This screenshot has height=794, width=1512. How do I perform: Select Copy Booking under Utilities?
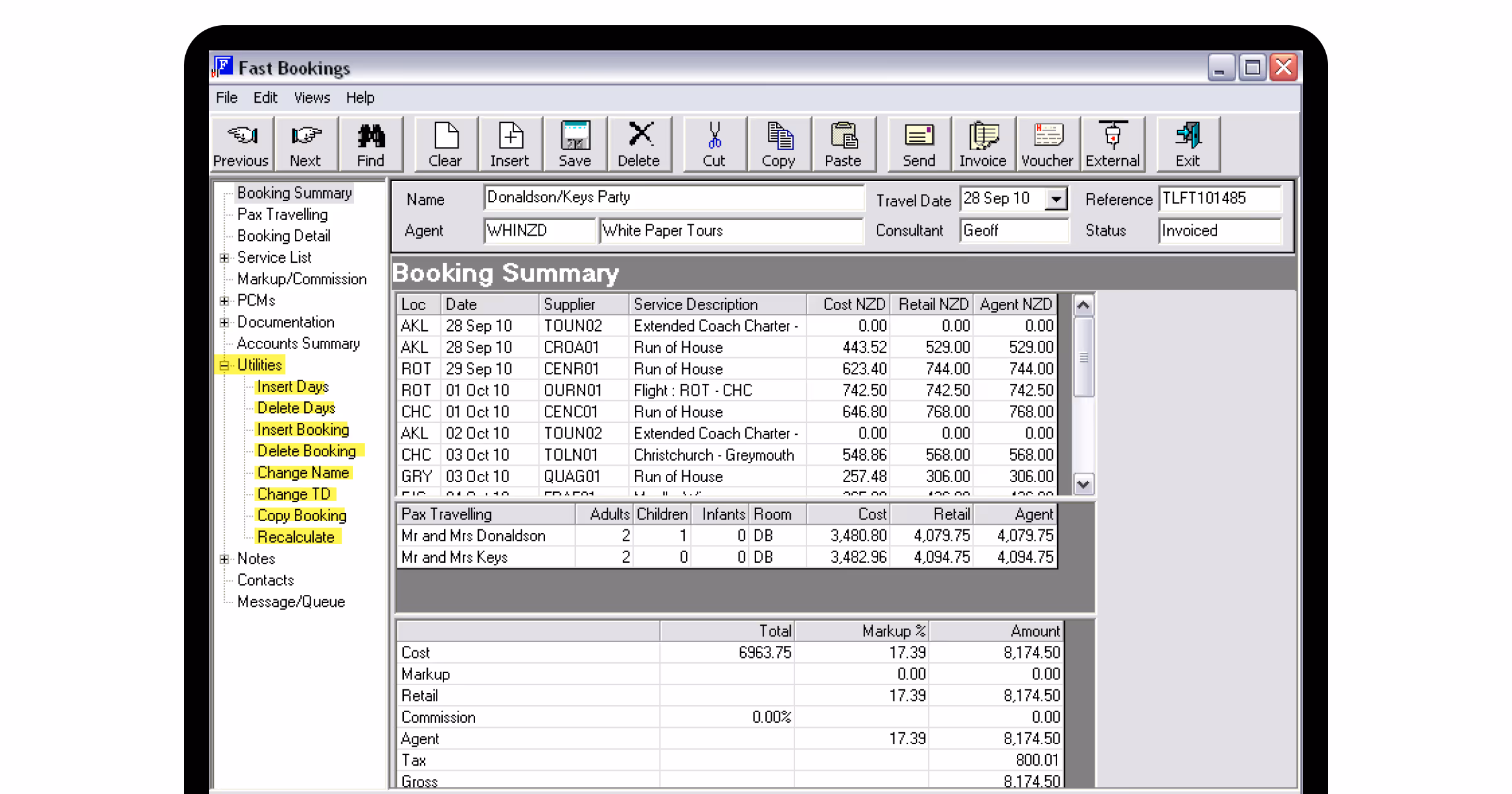coord(302,515)
